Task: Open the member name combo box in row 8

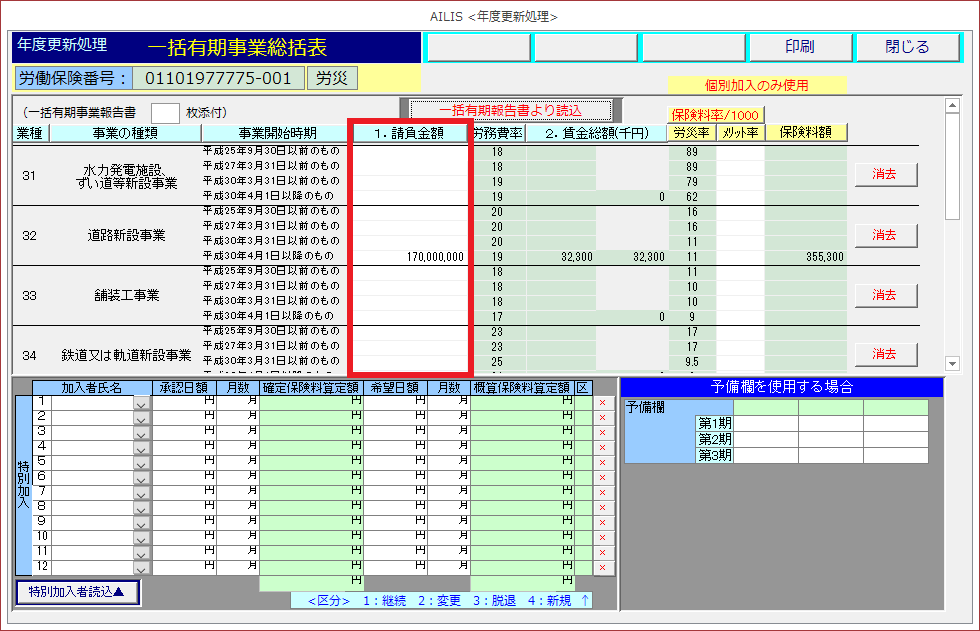Action: [x=141, y=507]
